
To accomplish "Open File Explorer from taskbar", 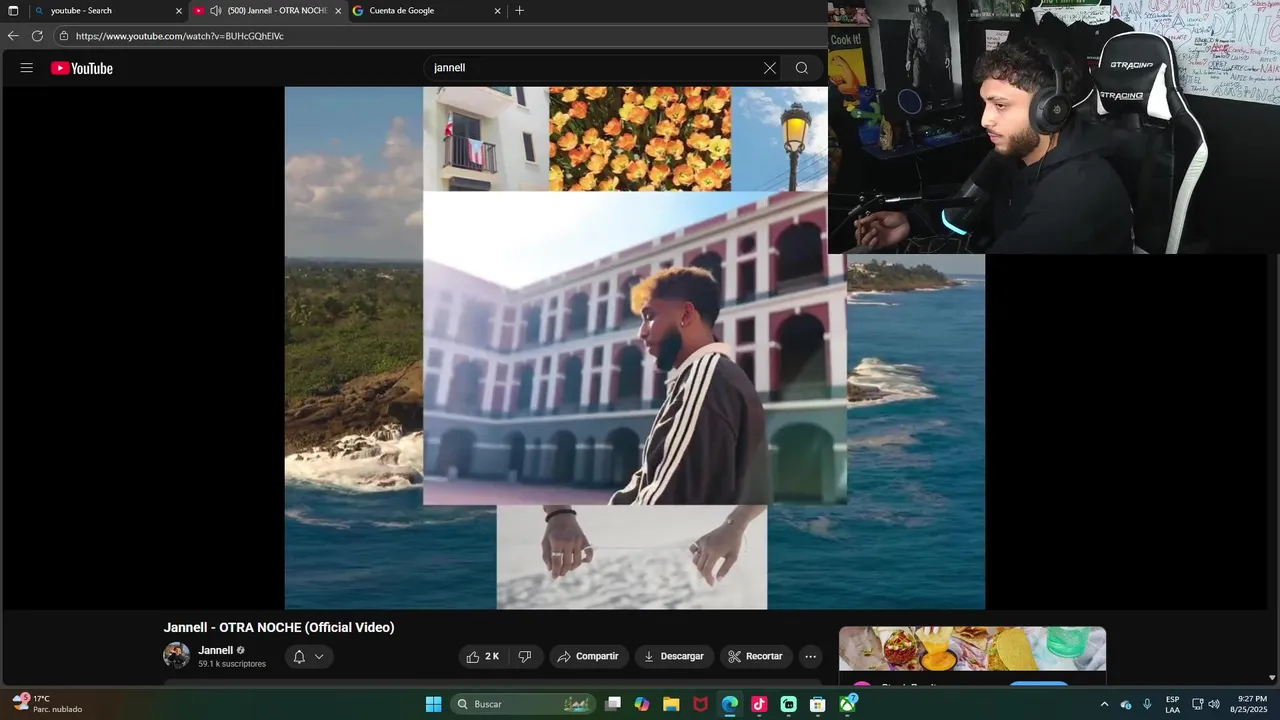I will coord(671,704).
